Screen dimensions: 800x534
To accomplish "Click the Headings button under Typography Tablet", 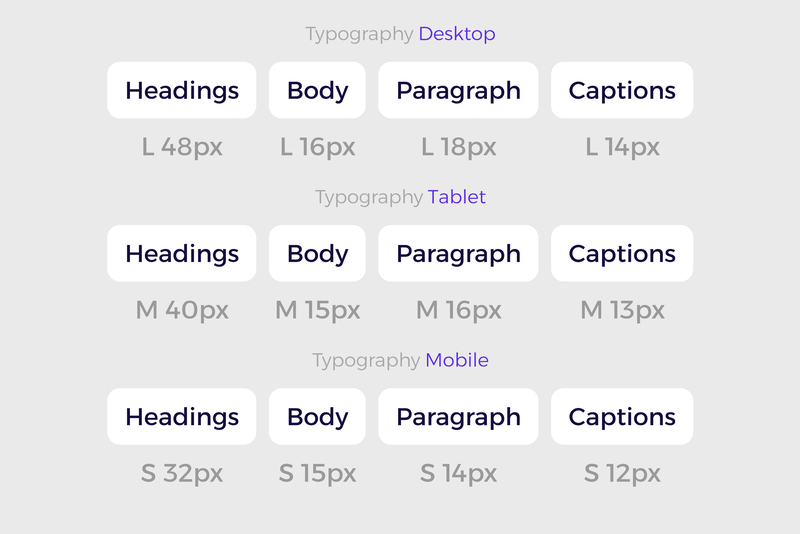I will pyautogui.click(x=182, y=254).
